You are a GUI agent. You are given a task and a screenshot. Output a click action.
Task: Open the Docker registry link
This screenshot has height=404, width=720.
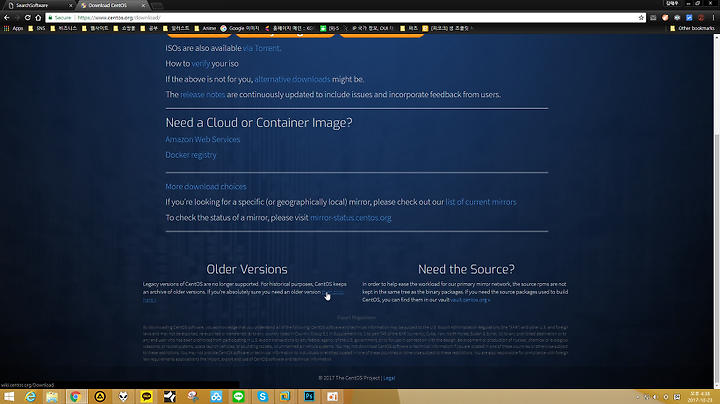coord(191,155)
